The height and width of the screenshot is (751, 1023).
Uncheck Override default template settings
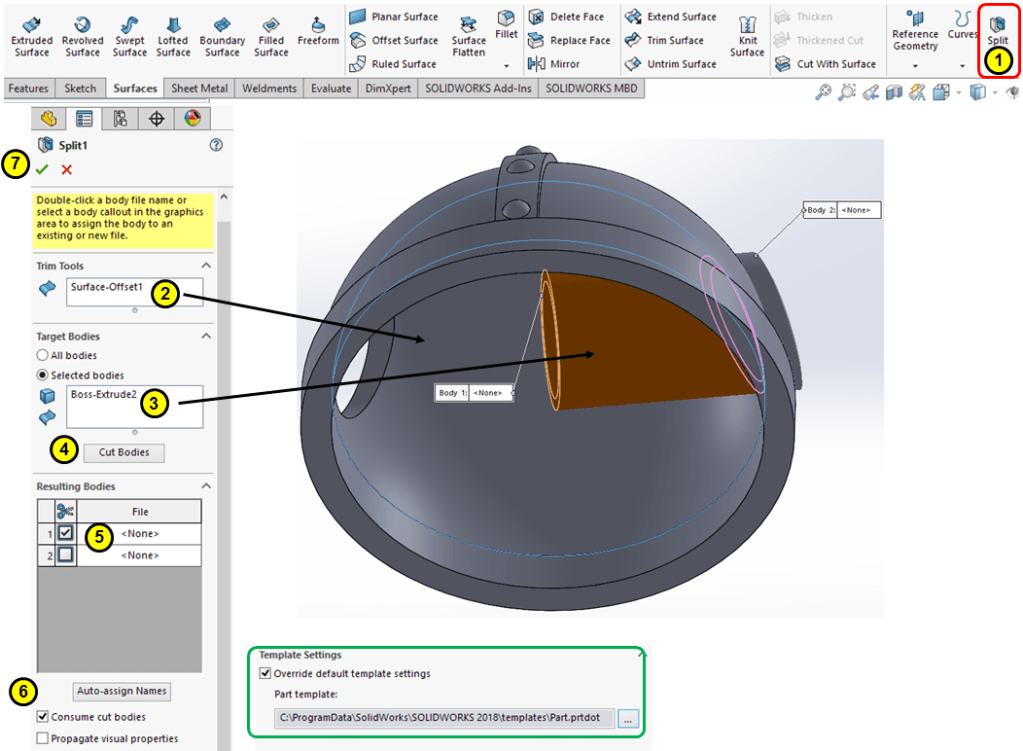[x=264, y=674]
